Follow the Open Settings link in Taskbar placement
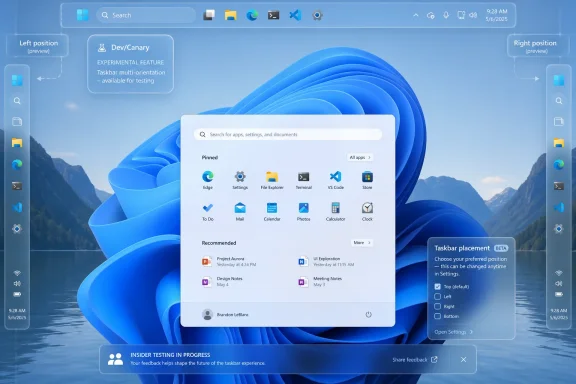 (454, 332)
